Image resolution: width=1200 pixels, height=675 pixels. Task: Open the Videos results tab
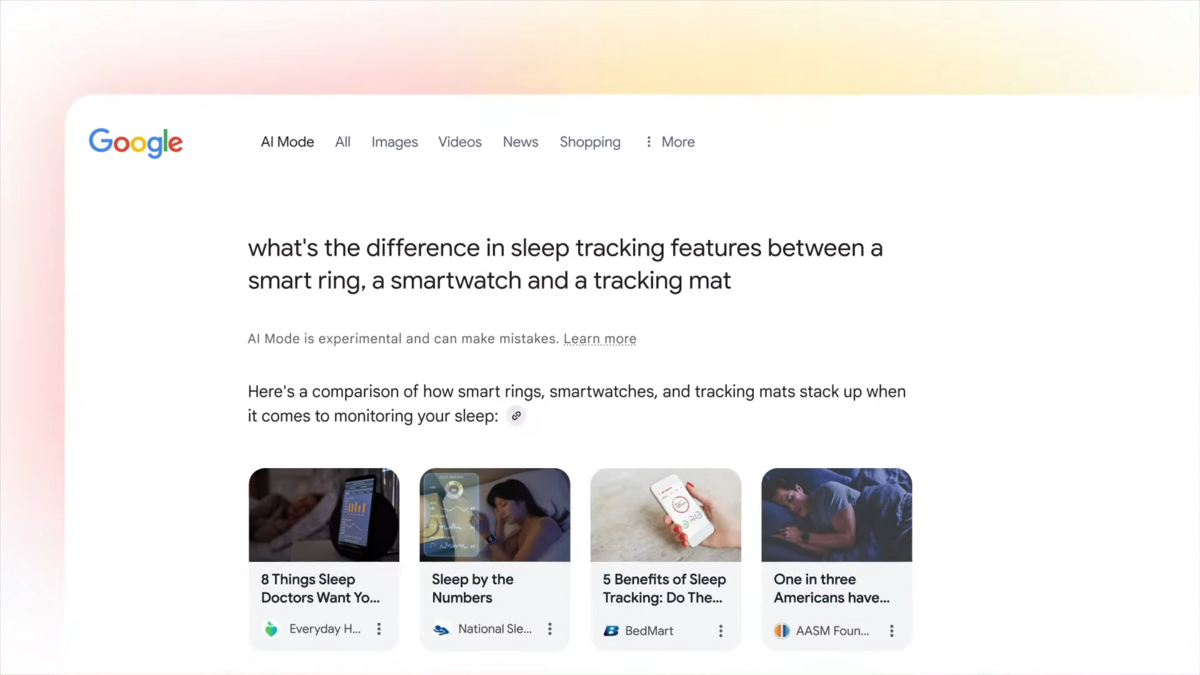(459, 141)
